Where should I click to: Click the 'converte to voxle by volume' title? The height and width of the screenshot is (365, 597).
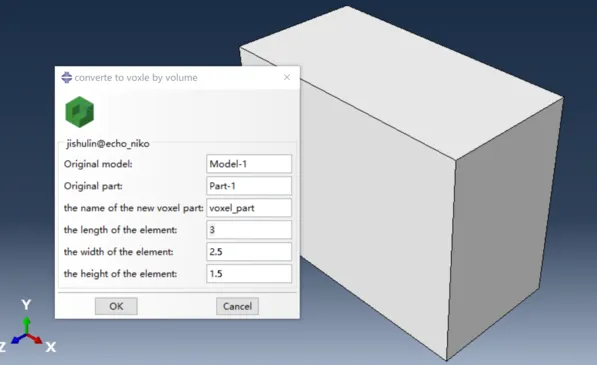pyautogui.click(x=136, y=78)
